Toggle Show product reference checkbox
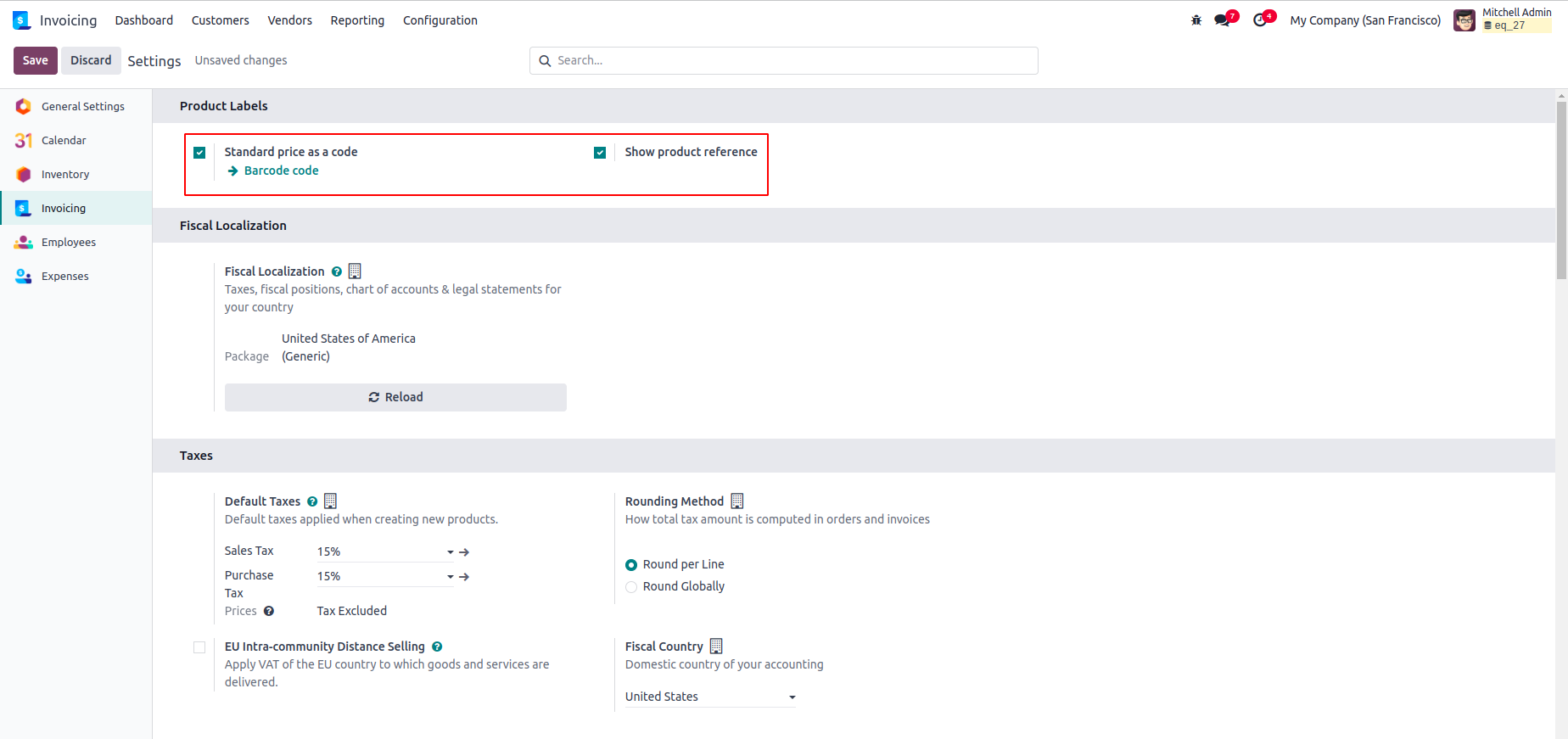 600,153
